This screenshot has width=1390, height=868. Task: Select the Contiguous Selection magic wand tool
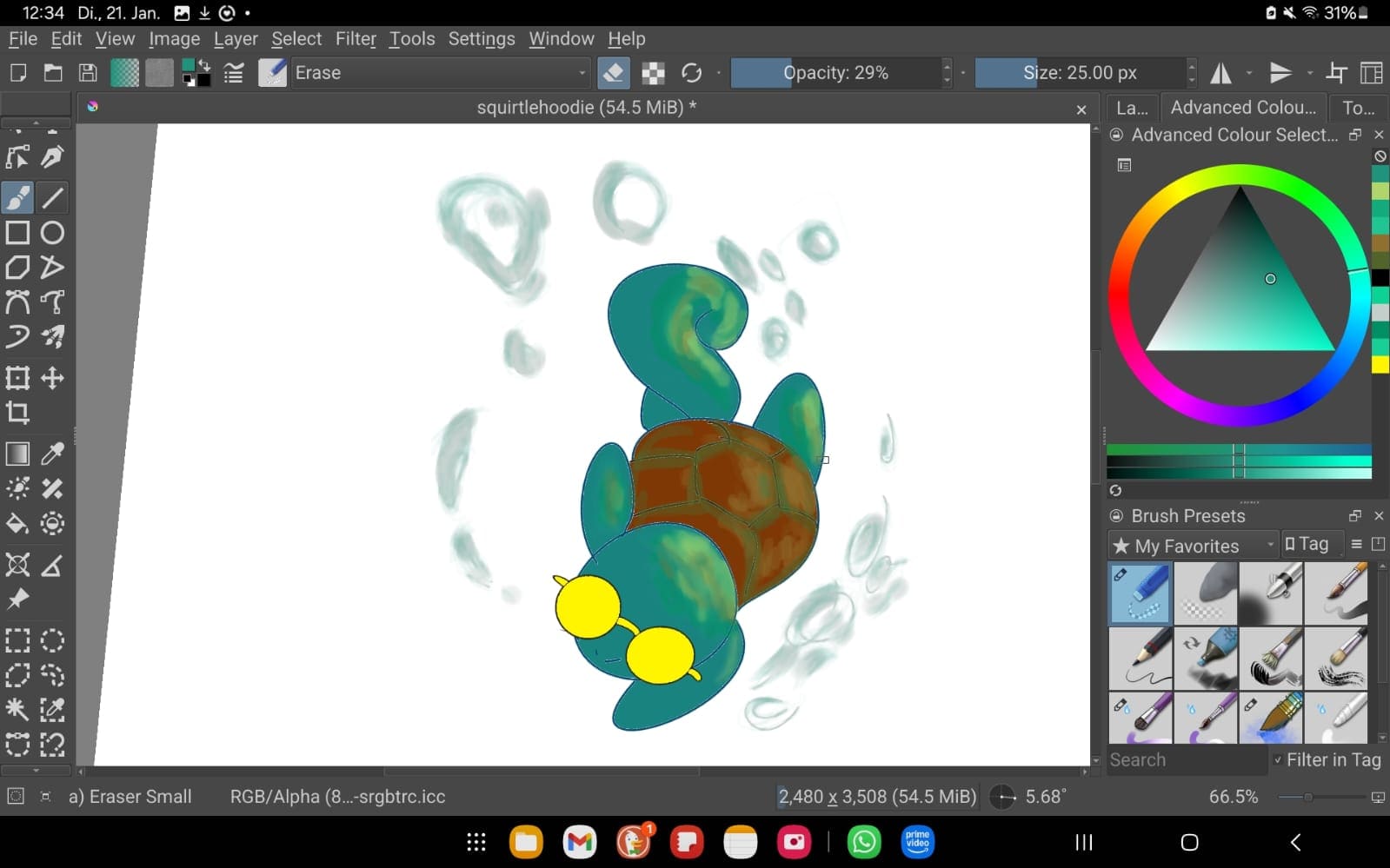pos(17,710)
